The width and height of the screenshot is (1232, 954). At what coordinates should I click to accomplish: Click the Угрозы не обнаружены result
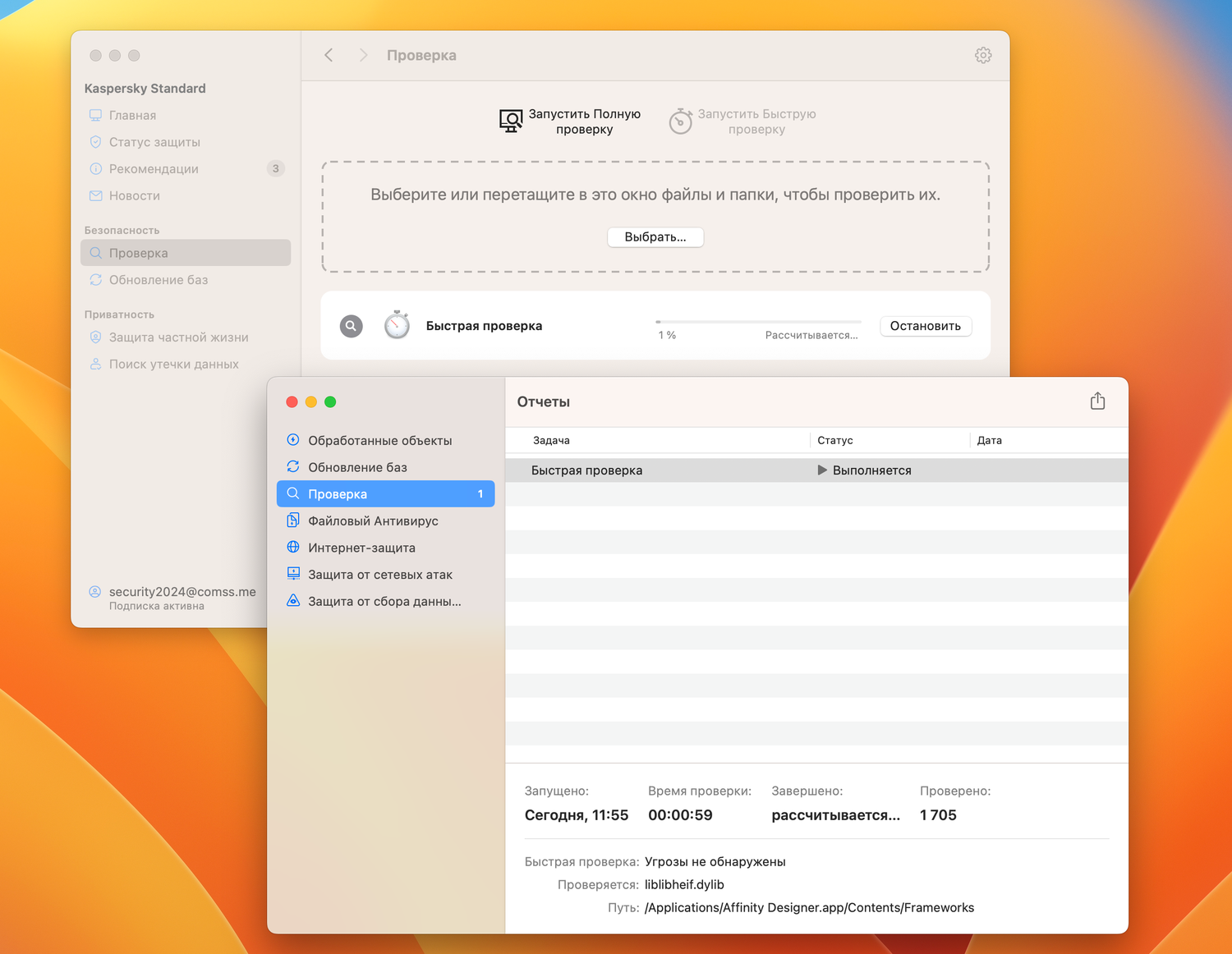click(715, 861)
